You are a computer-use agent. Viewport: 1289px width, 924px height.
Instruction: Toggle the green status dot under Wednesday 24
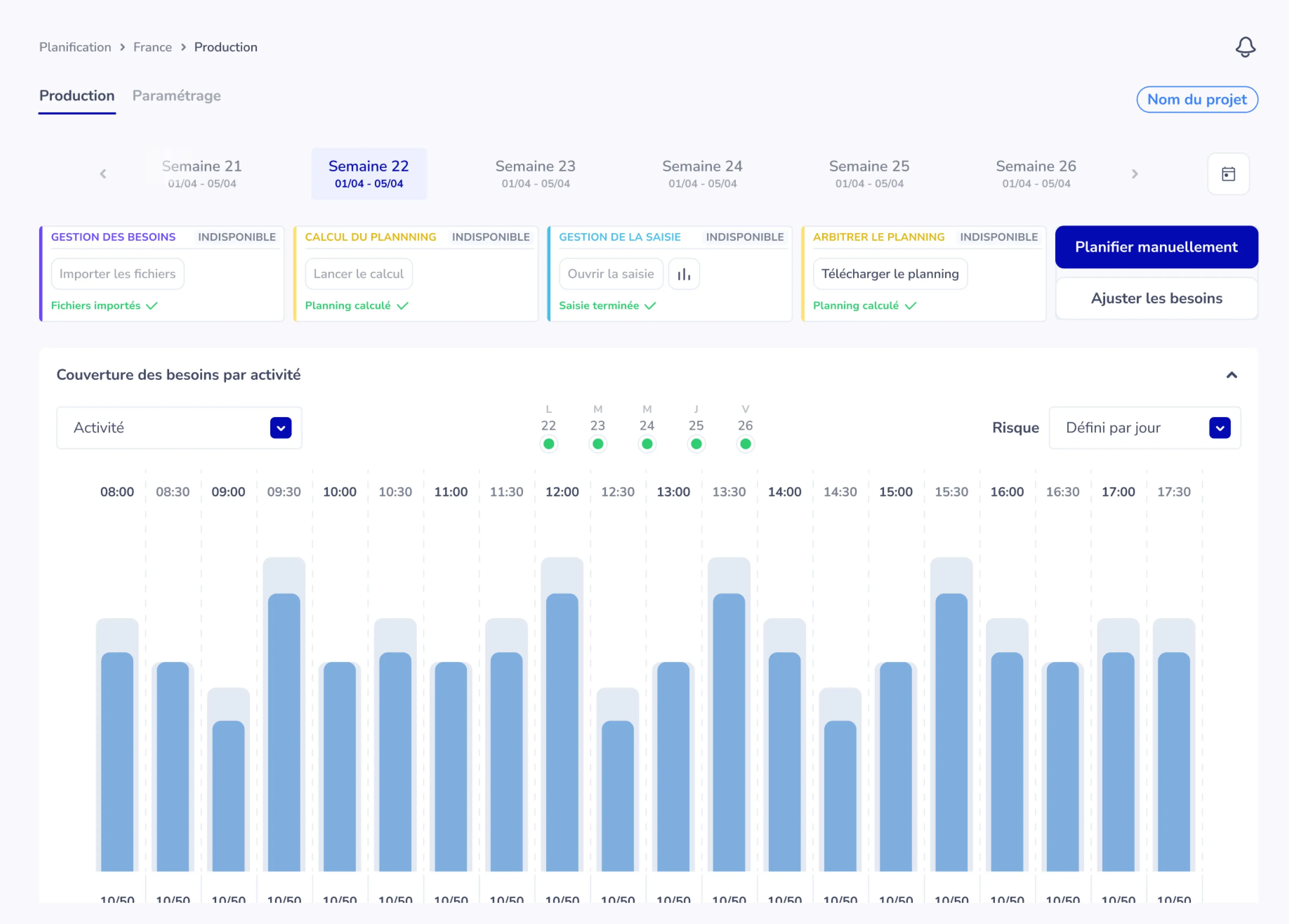(x=647, y=444)
